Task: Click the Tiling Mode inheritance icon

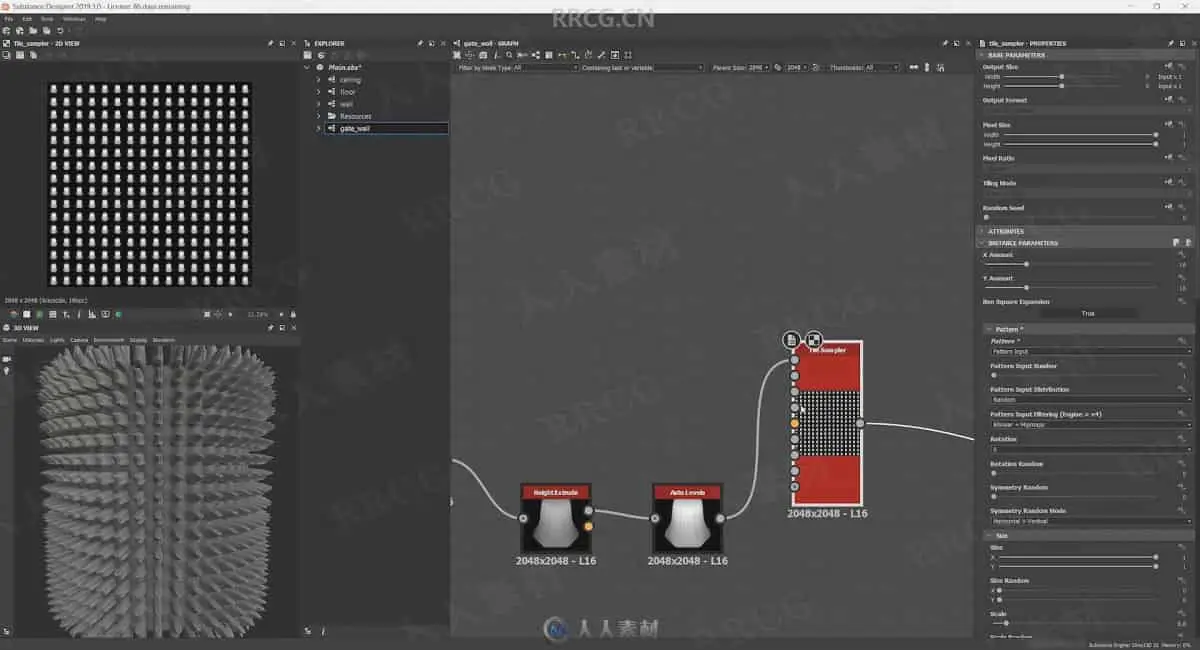Action: pos(1168,183)
